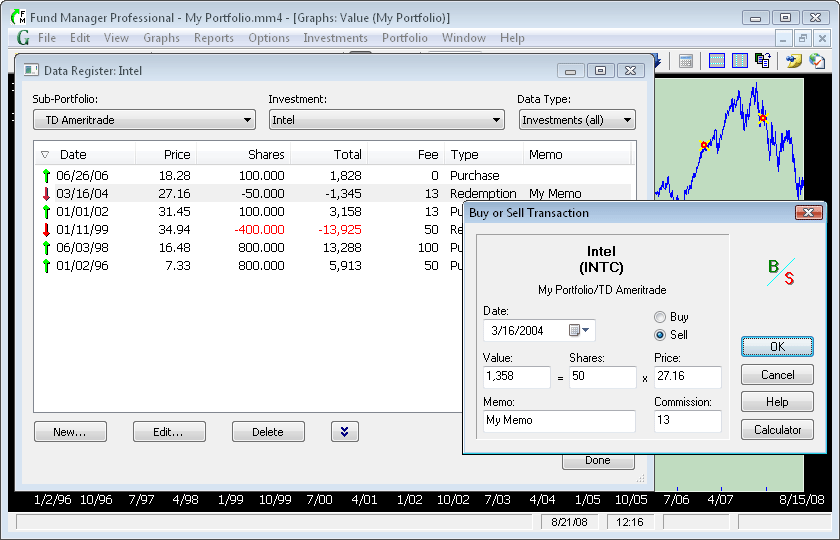Open the Graphs menu

(x=161, y=38)
